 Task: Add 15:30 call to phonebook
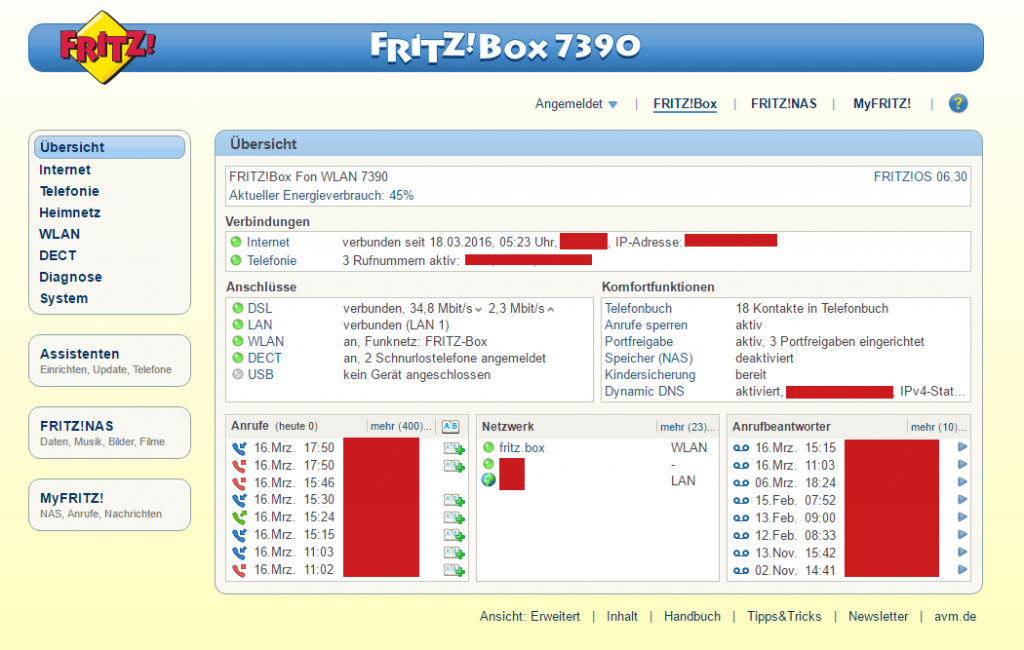pos(454,500)
